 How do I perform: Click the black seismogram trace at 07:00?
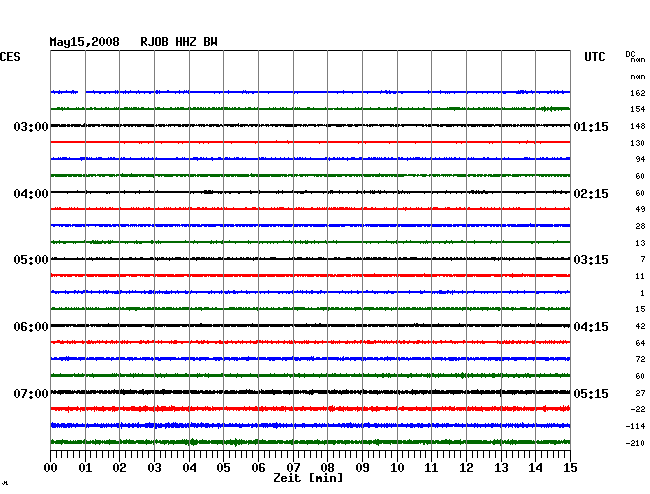(x=310, y=392)
